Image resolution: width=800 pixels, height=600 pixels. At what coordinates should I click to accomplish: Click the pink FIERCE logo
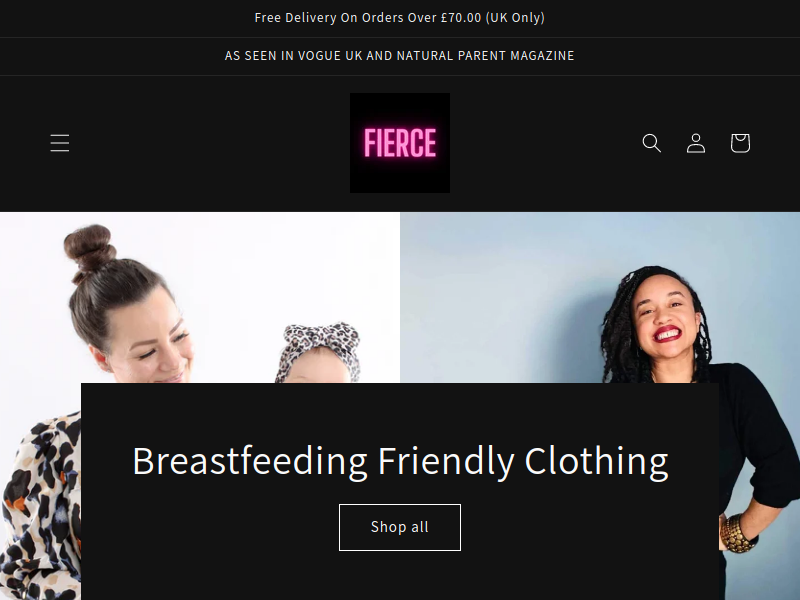click(x=400, y=143)
